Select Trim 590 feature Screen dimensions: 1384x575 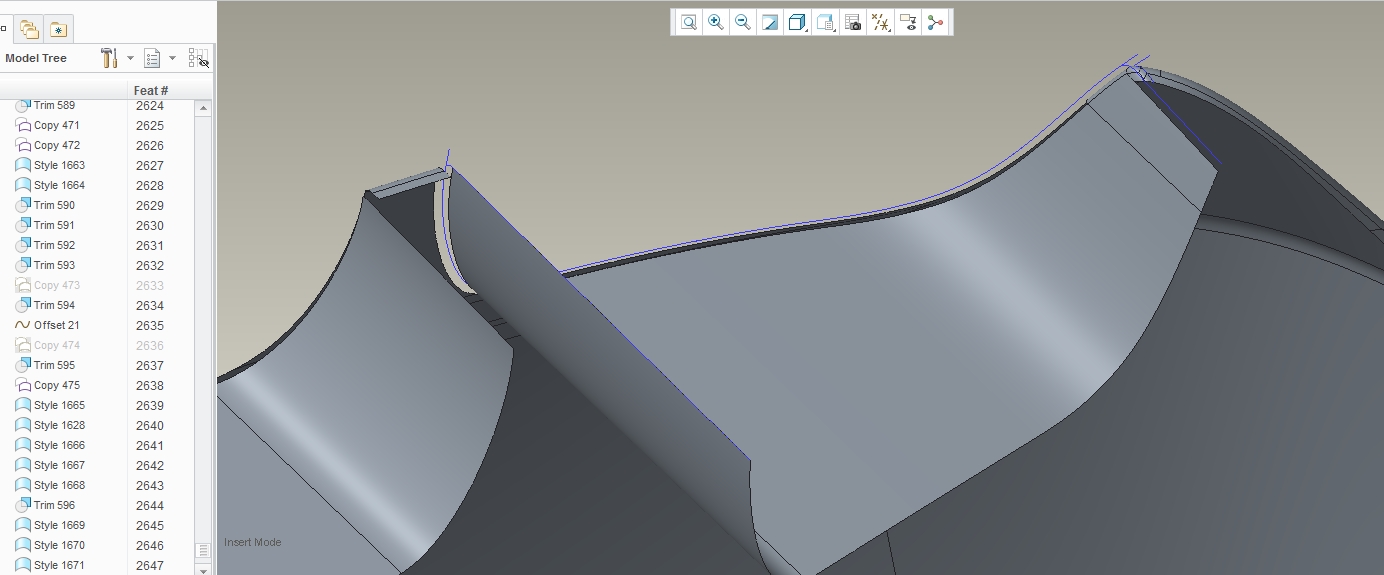click(54, 205)
